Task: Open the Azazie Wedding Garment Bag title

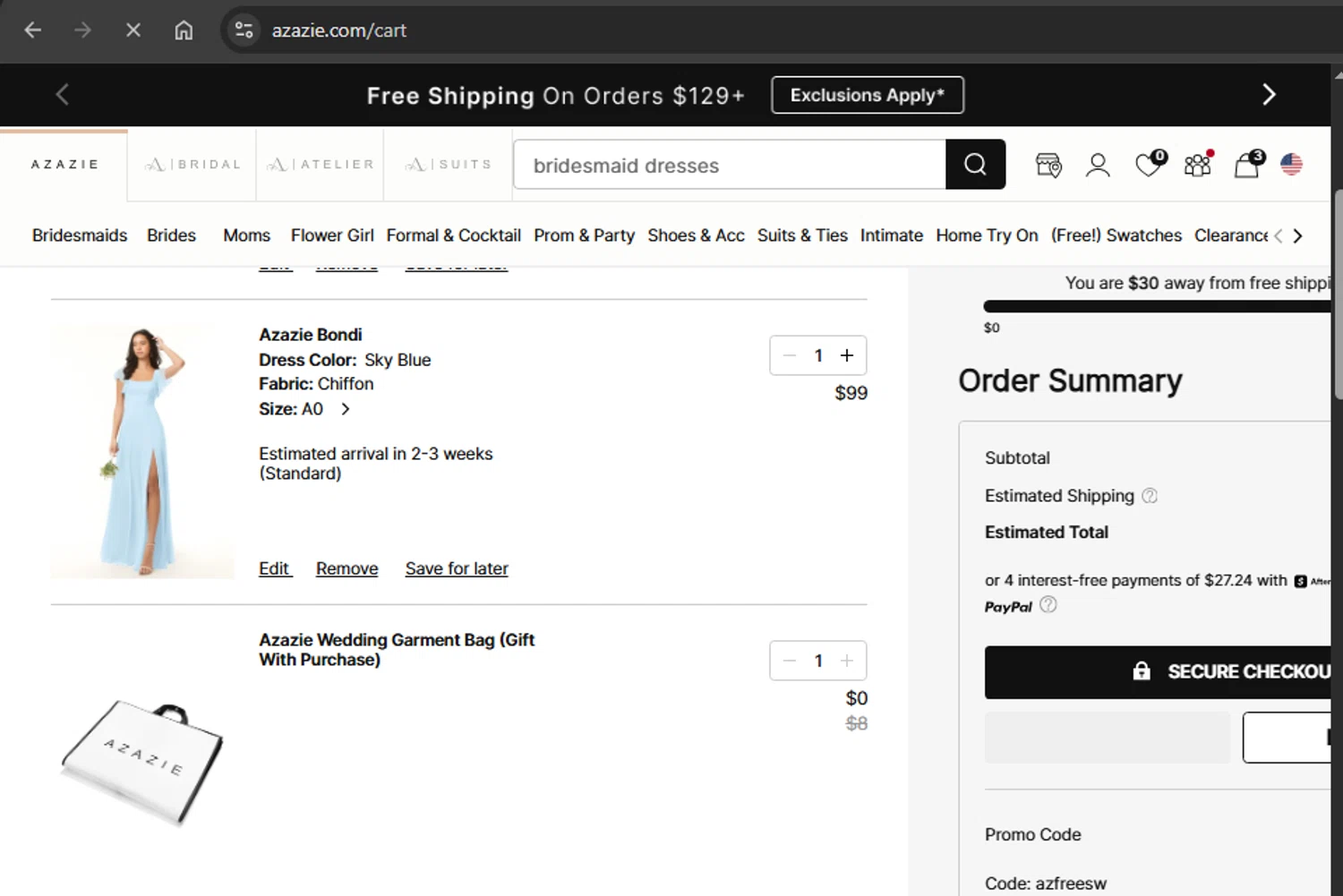Action: click(397, 650)
